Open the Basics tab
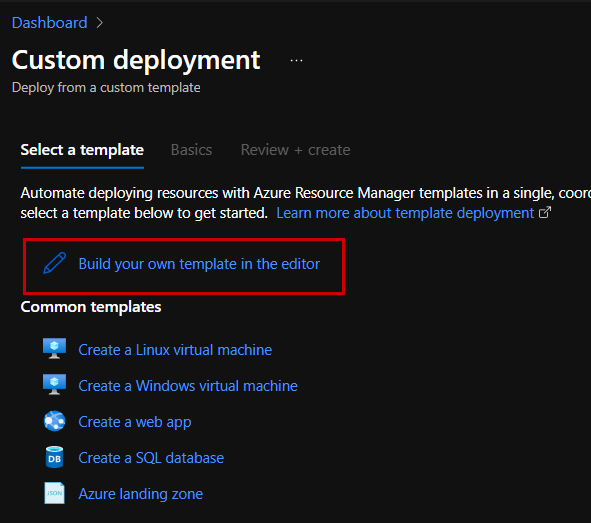The image size is (591, 523). (191, 150)
